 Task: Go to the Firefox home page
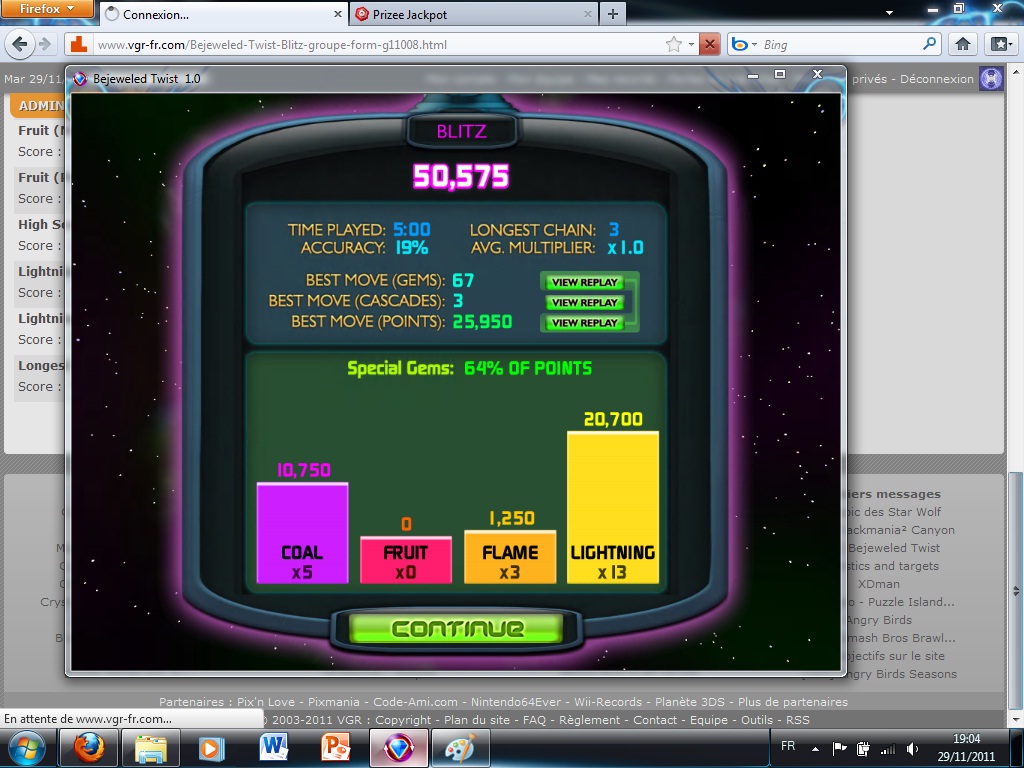[962, 44]
